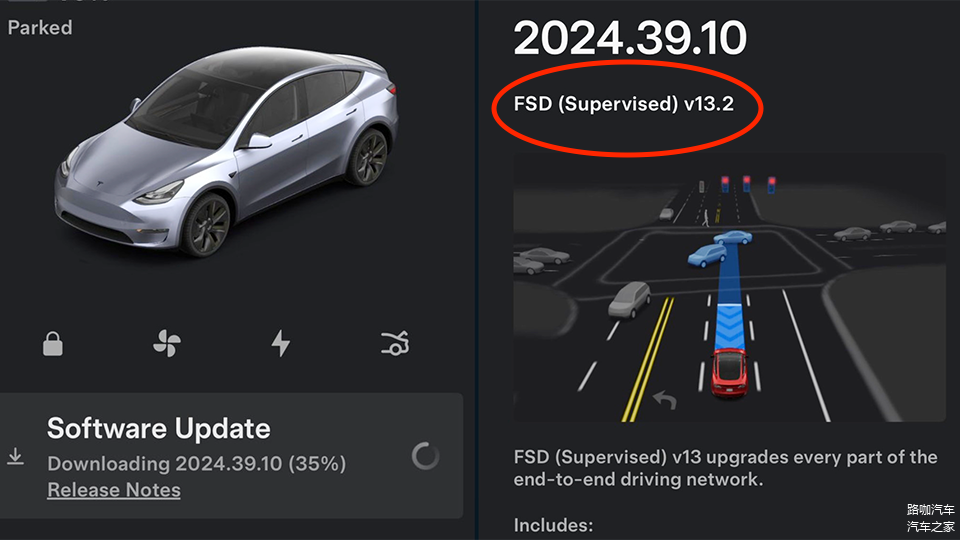Click the Downloading 2024.39.10 (35%) status
The height and width of the screenshot is (540, 960).
(x=197, y=464)
